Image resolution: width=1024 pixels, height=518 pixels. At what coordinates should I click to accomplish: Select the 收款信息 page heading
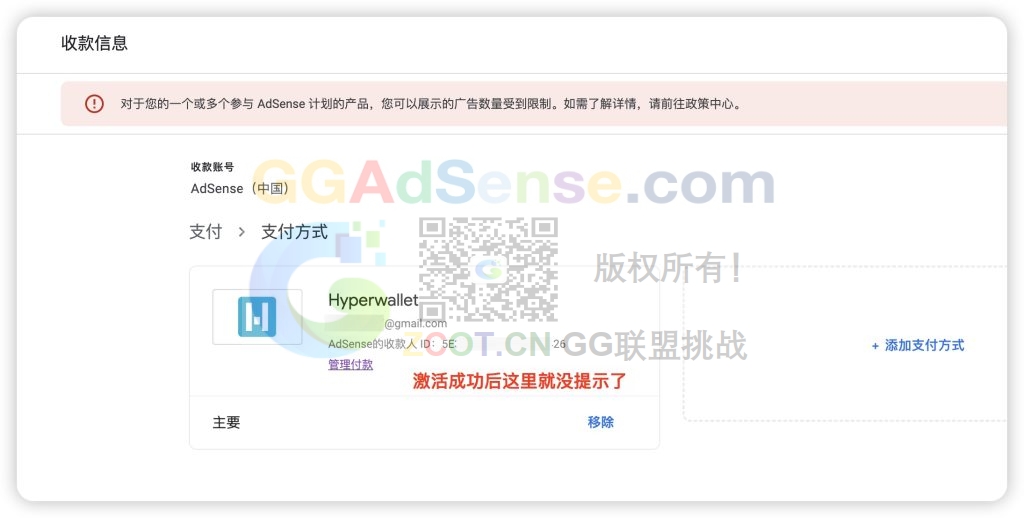coord(95,43)
